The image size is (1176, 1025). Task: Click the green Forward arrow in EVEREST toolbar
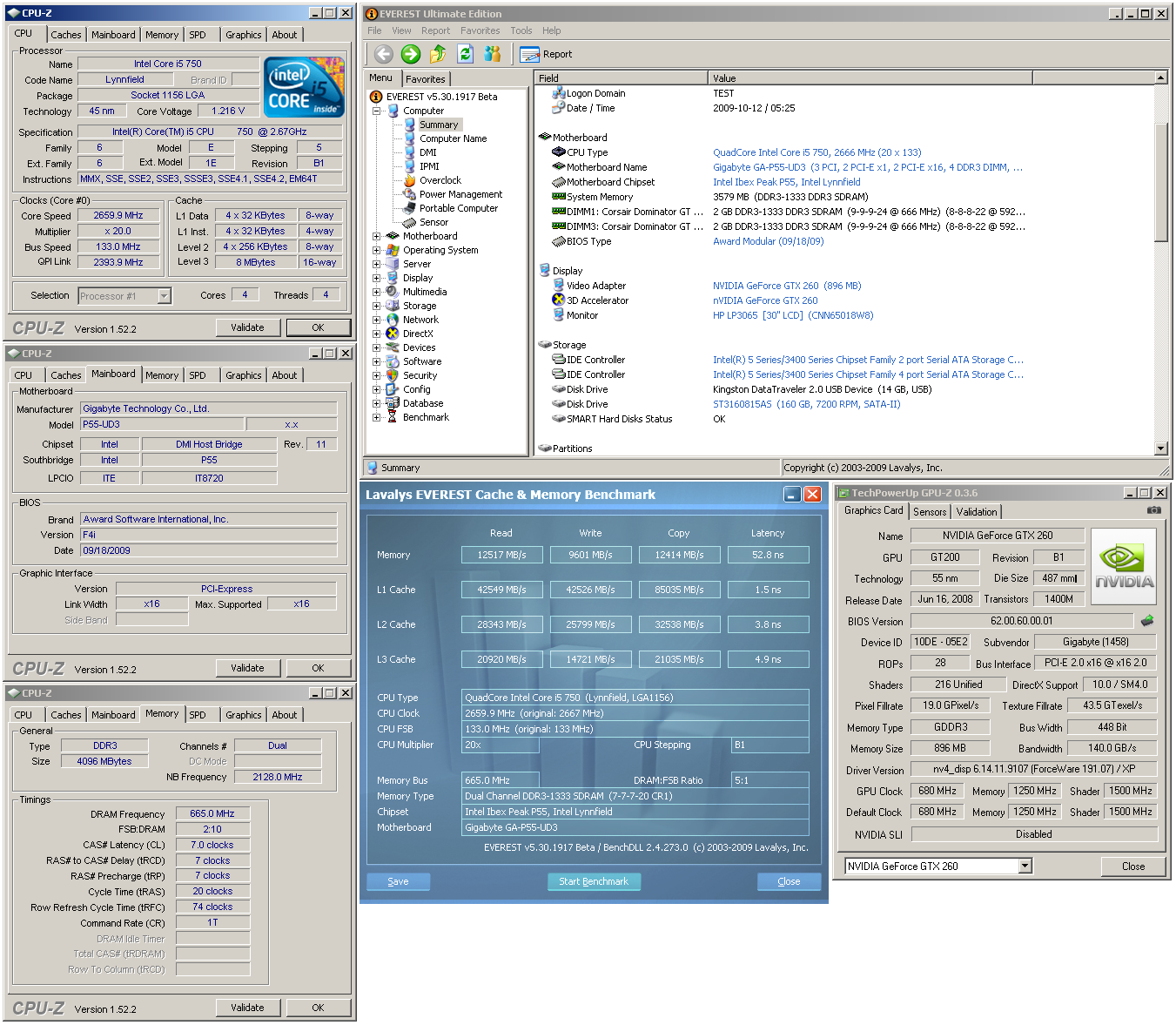coord(411,54)
